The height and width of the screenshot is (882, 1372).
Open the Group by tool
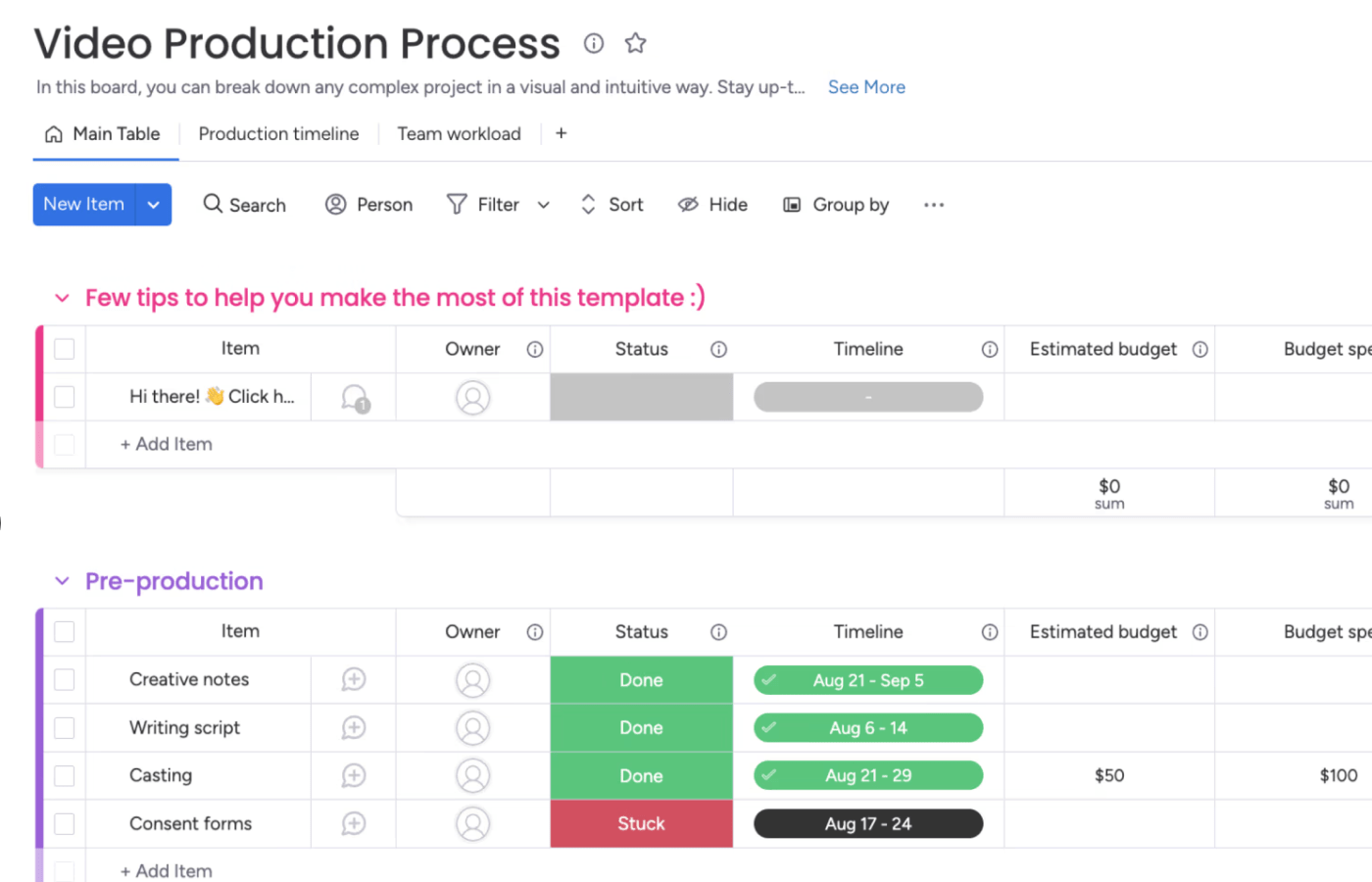[x=835, y=205]
